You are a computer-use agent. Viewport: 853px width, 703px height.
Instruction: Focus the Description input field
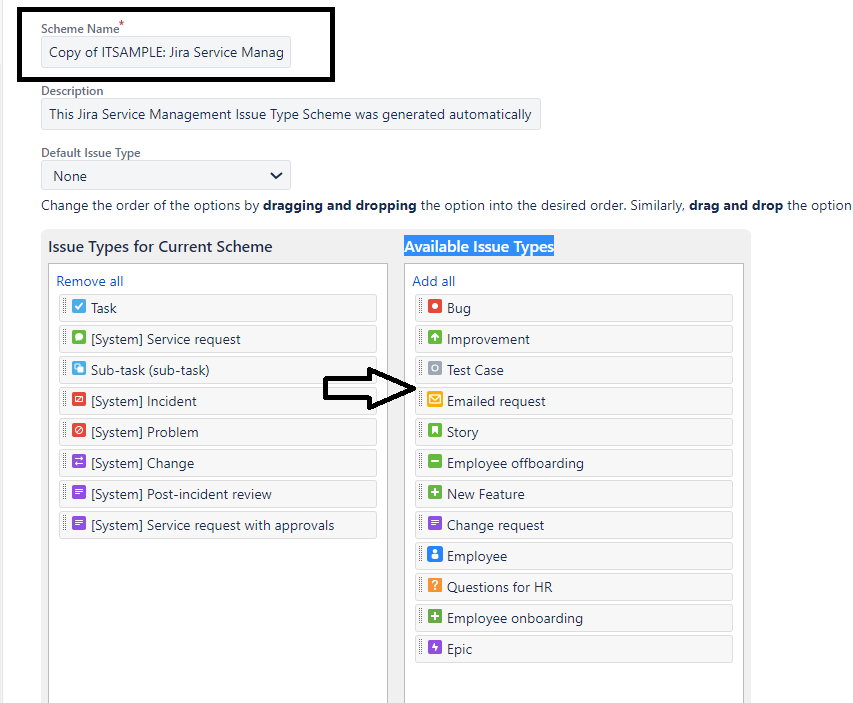coord(291,114)
